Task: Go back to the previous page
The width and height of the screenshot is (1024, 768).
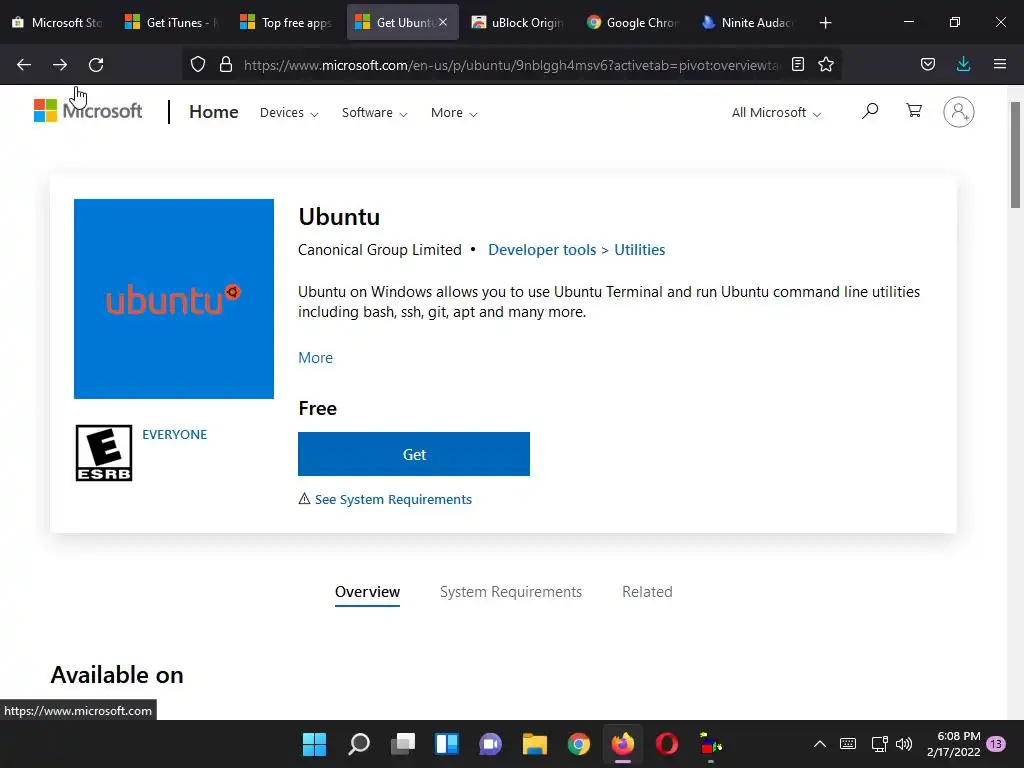Action: [x=24, y=65]
